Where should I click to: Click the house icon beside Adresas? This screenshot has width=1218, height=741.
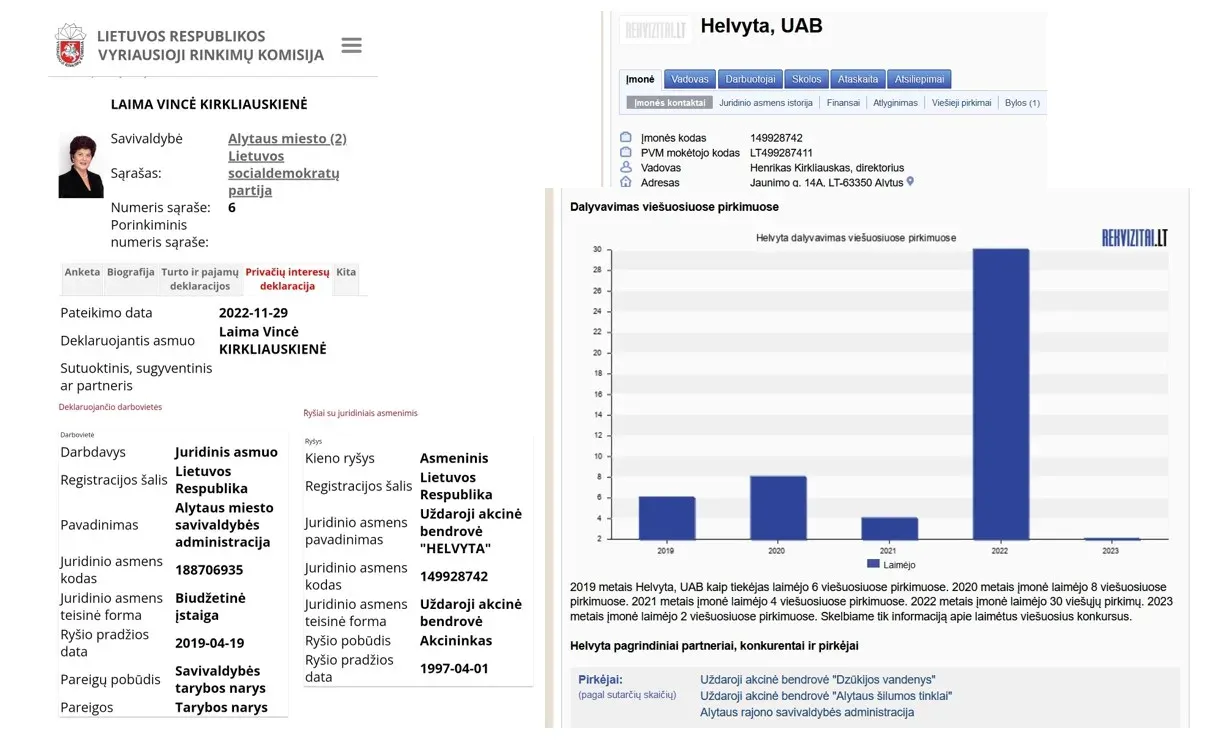pos(627,183)
